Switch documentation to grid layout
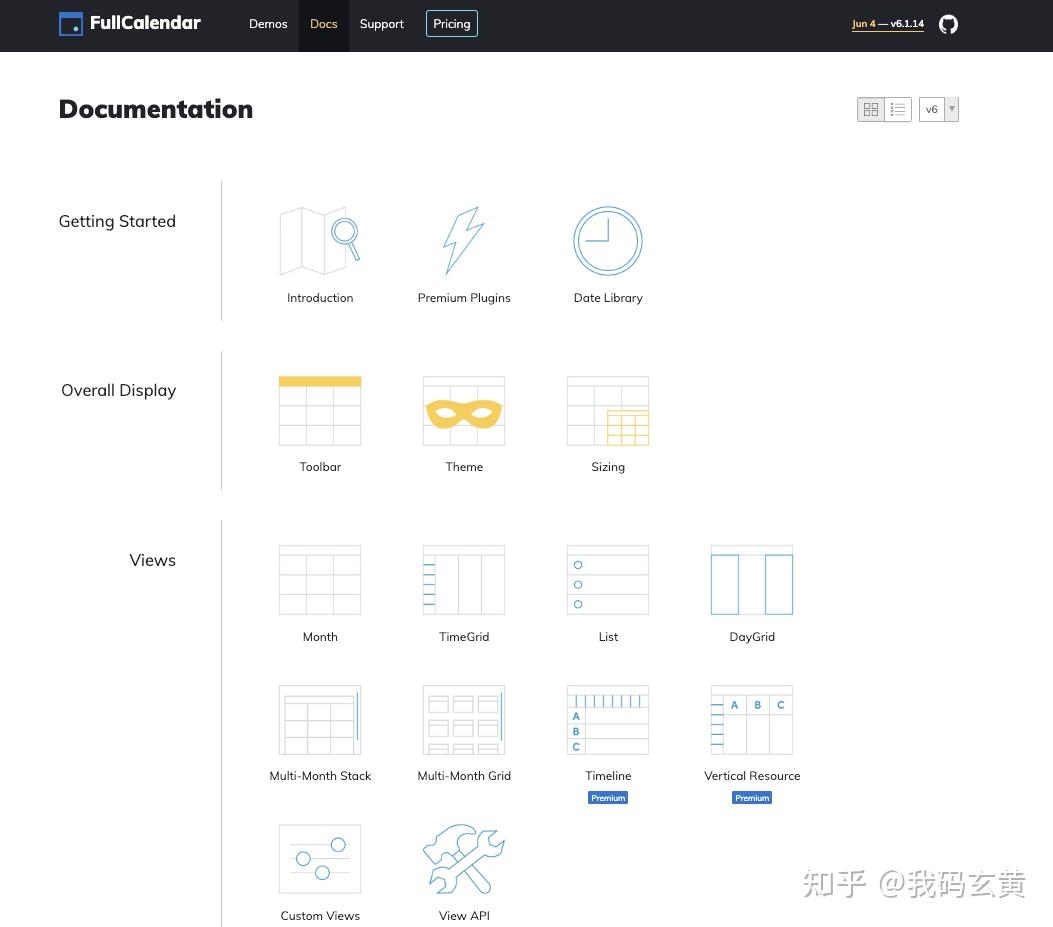 [x=870, y=109]
